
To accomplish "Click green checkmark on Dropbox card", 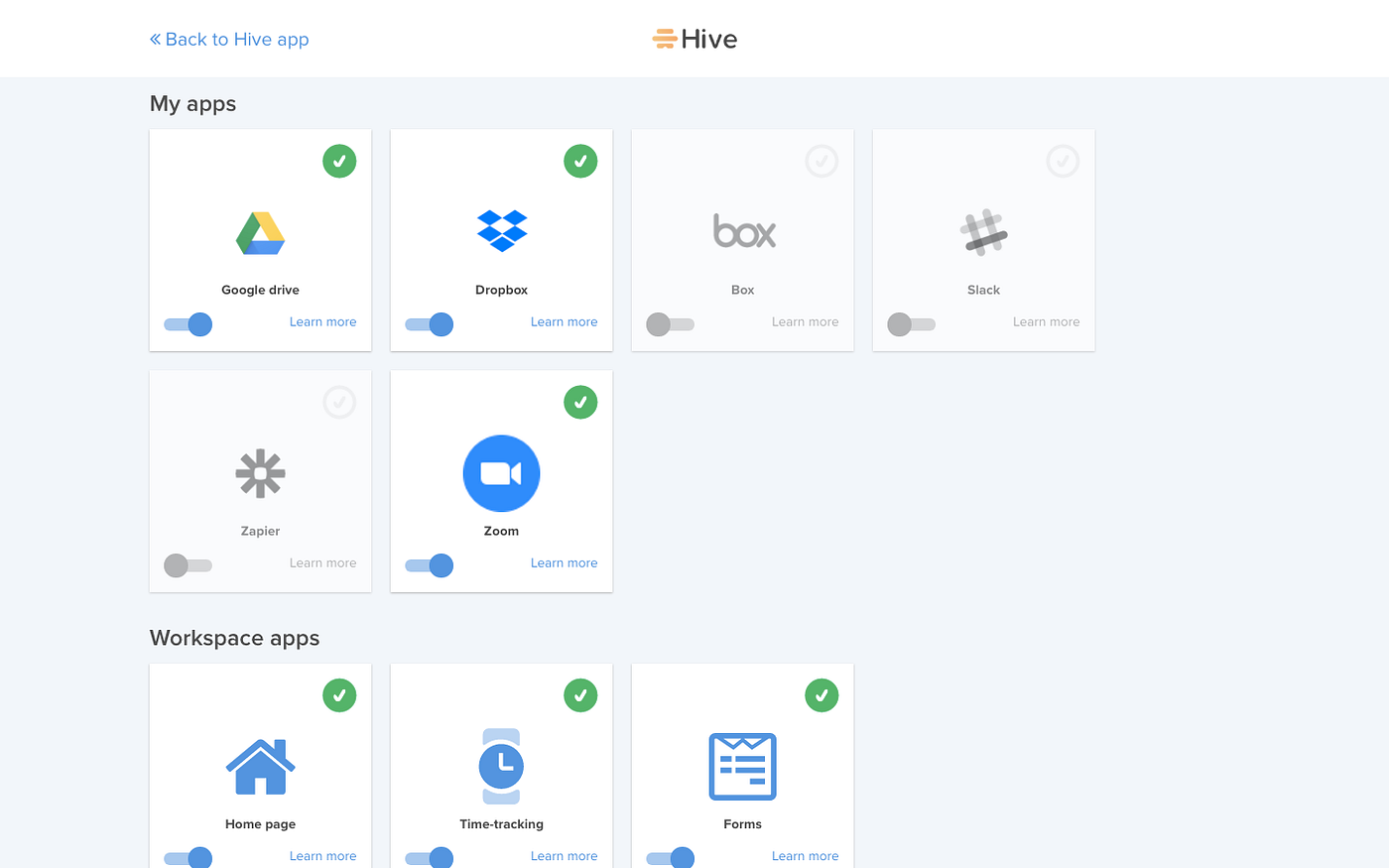I will click(580, 161).
